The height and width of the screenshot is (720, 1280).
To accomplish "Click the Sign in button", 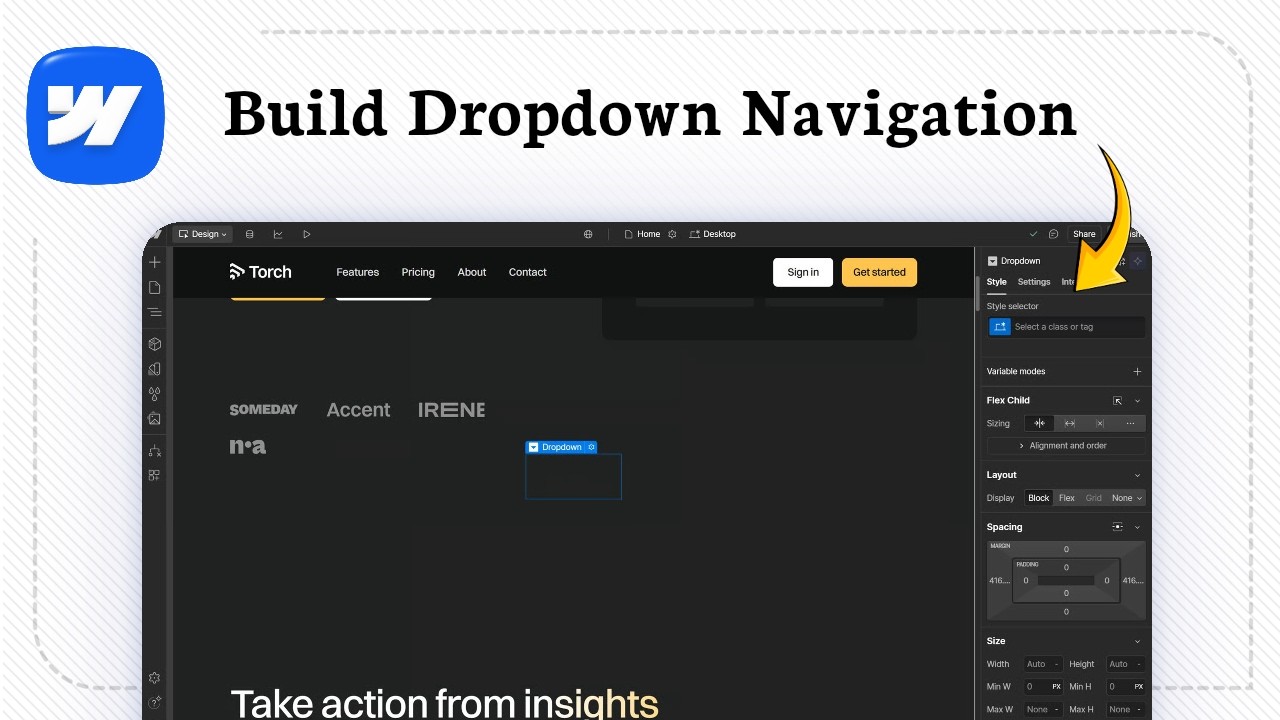I will [x=803, y=272].
